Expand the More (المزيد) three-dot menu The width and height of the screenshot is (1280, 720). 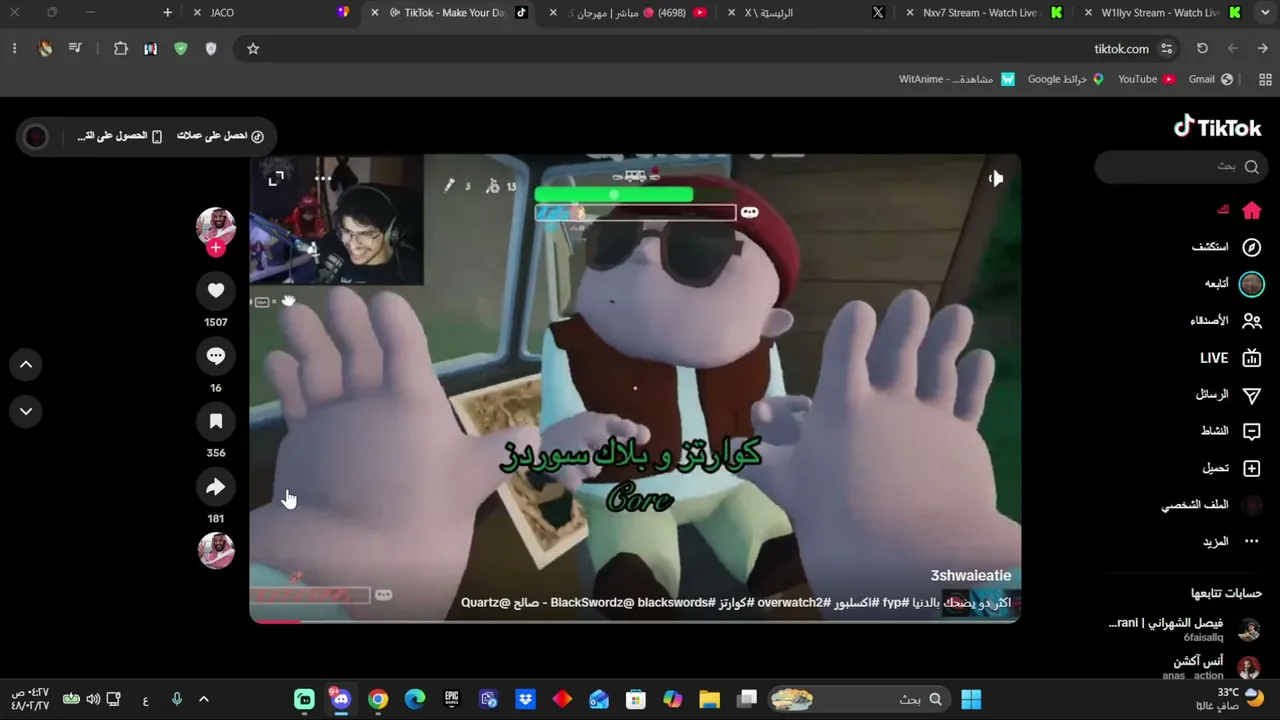click(x=1230, y=542)
